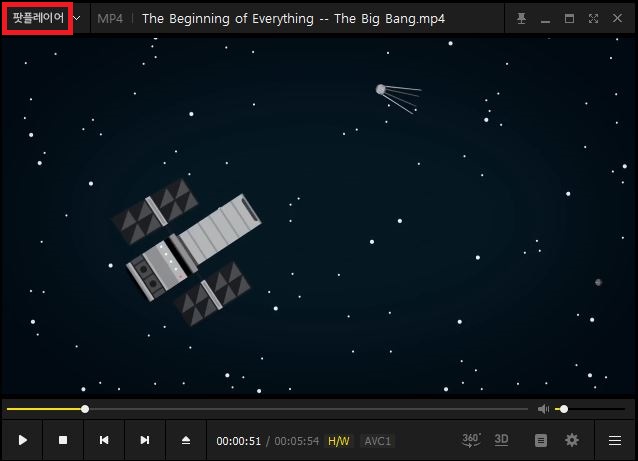Mute the audio via speaker icon

coord(543,409)
